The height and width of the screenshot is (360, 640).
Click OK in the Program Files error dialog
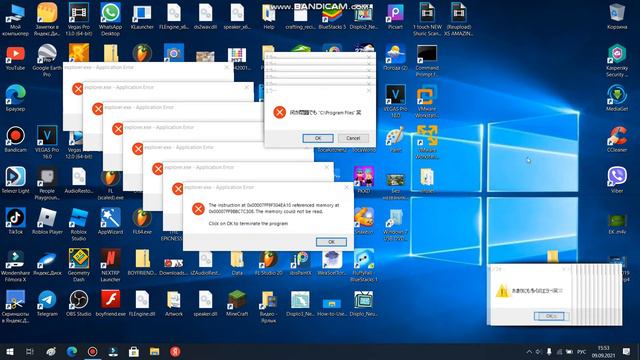318,138
